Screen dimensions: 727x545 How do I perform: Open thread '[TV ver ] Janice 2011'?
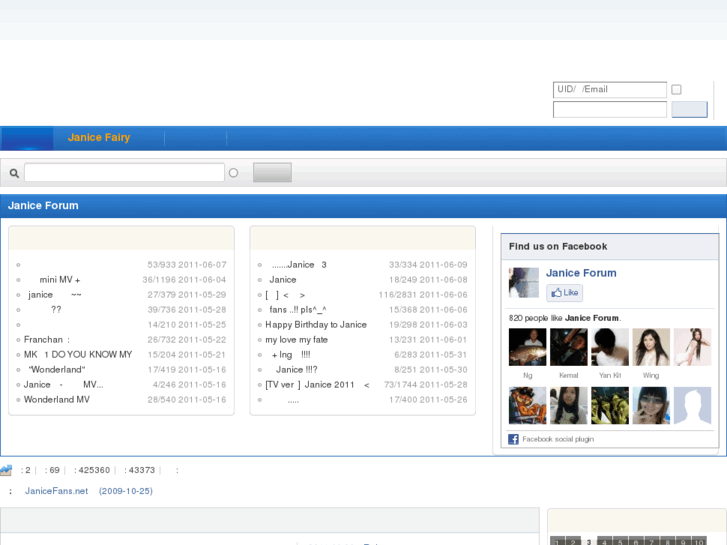tap(317, 385)
